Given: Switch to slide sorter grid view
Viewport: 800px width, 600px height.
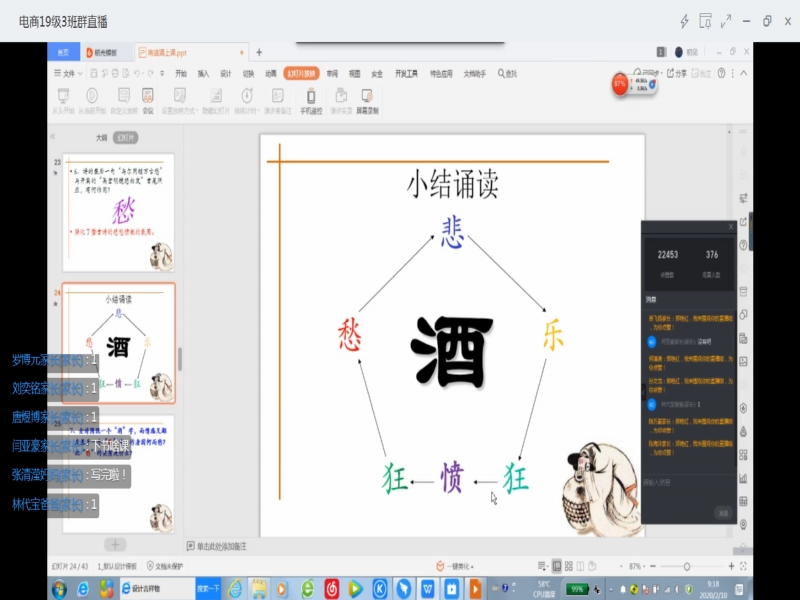Looking at the screenshot, I should tap(568, 566).
